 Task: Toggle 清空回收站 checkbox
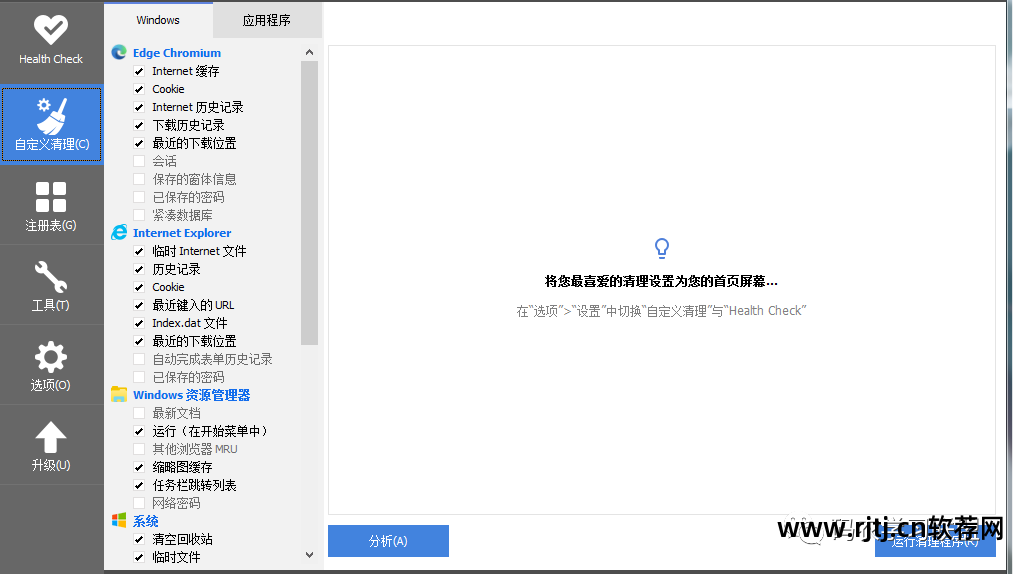point(139,539)
